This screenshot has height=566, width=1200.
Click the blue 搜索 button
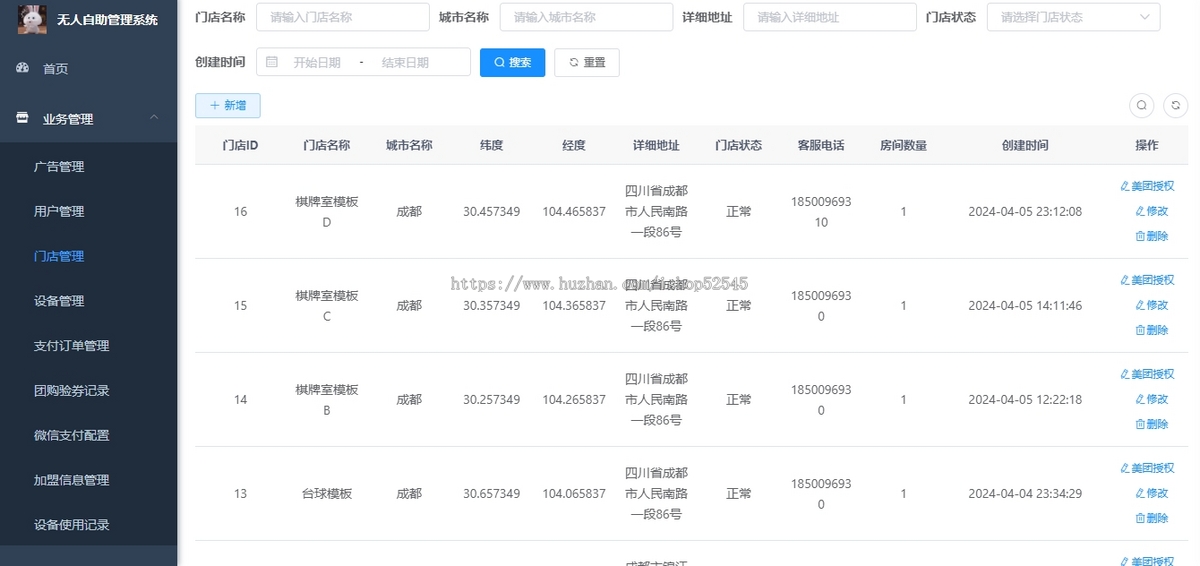coord(512,62)
